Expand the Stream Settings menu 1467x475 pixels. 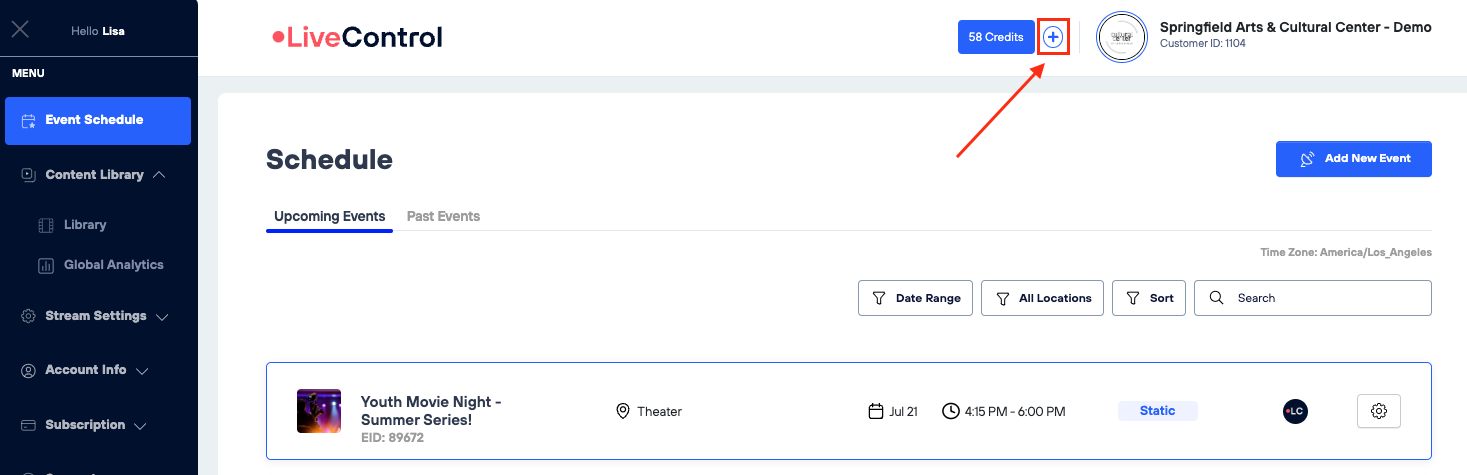tap(94, 316)
